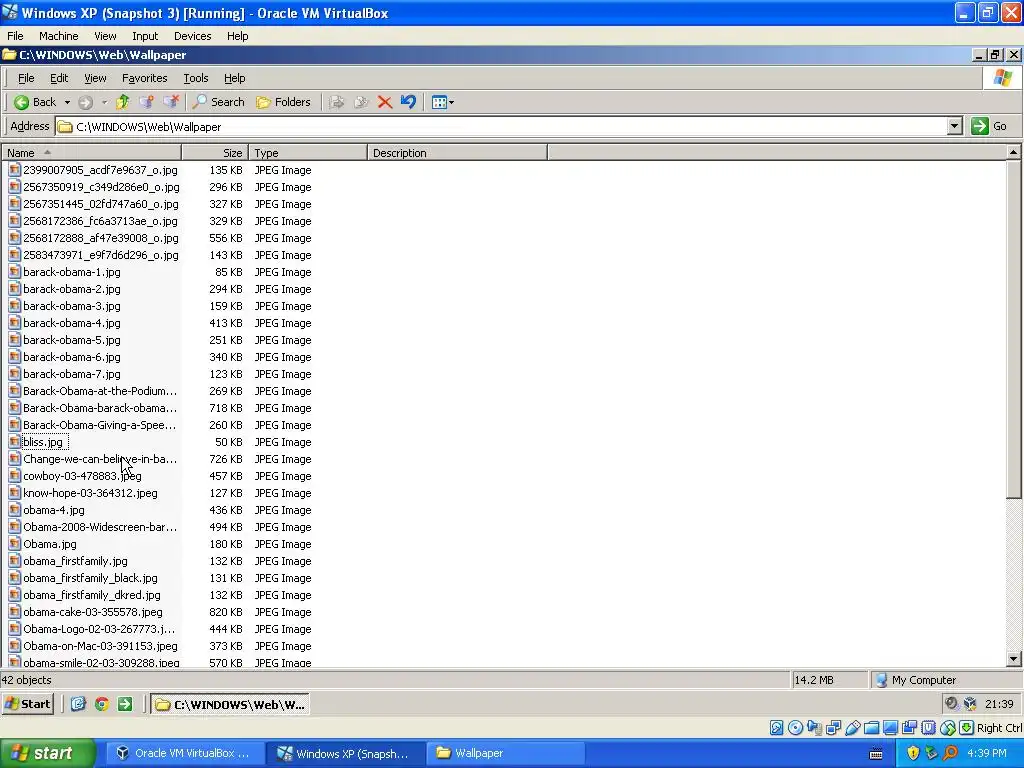Click the host start button

click(48, 753)
